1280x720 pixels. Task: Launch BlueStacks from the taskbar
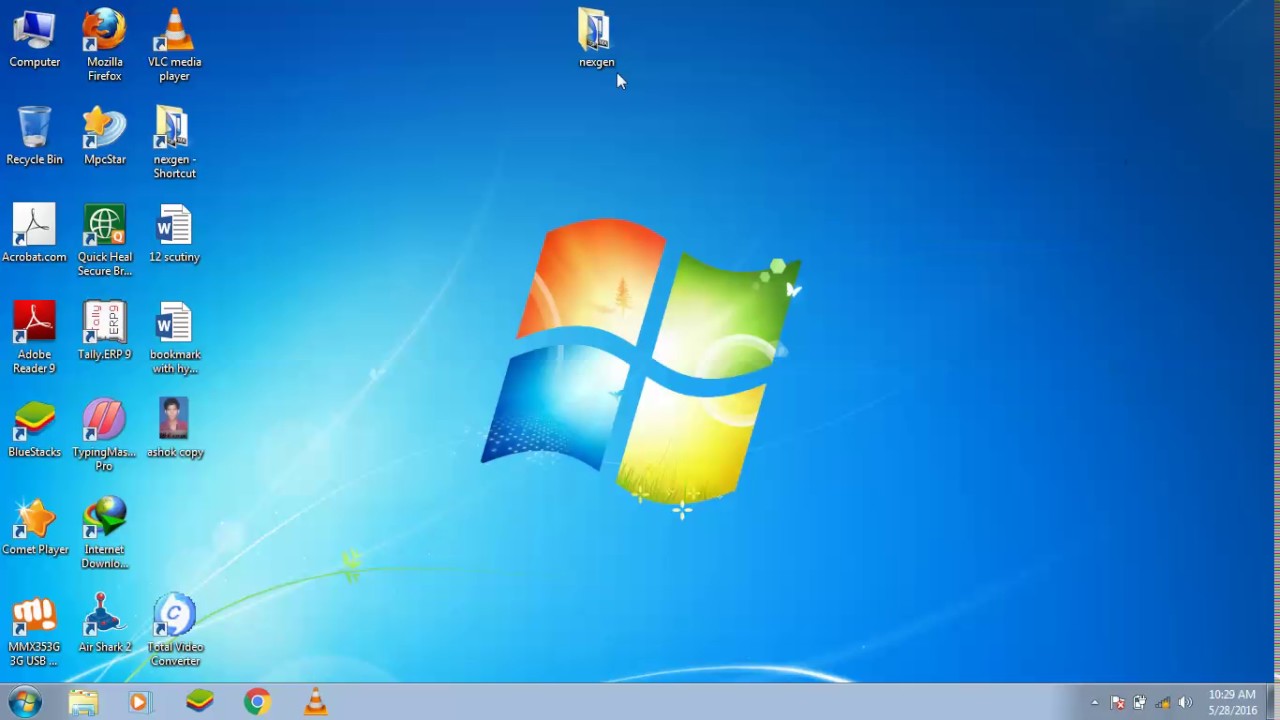[x=200, y=702]
